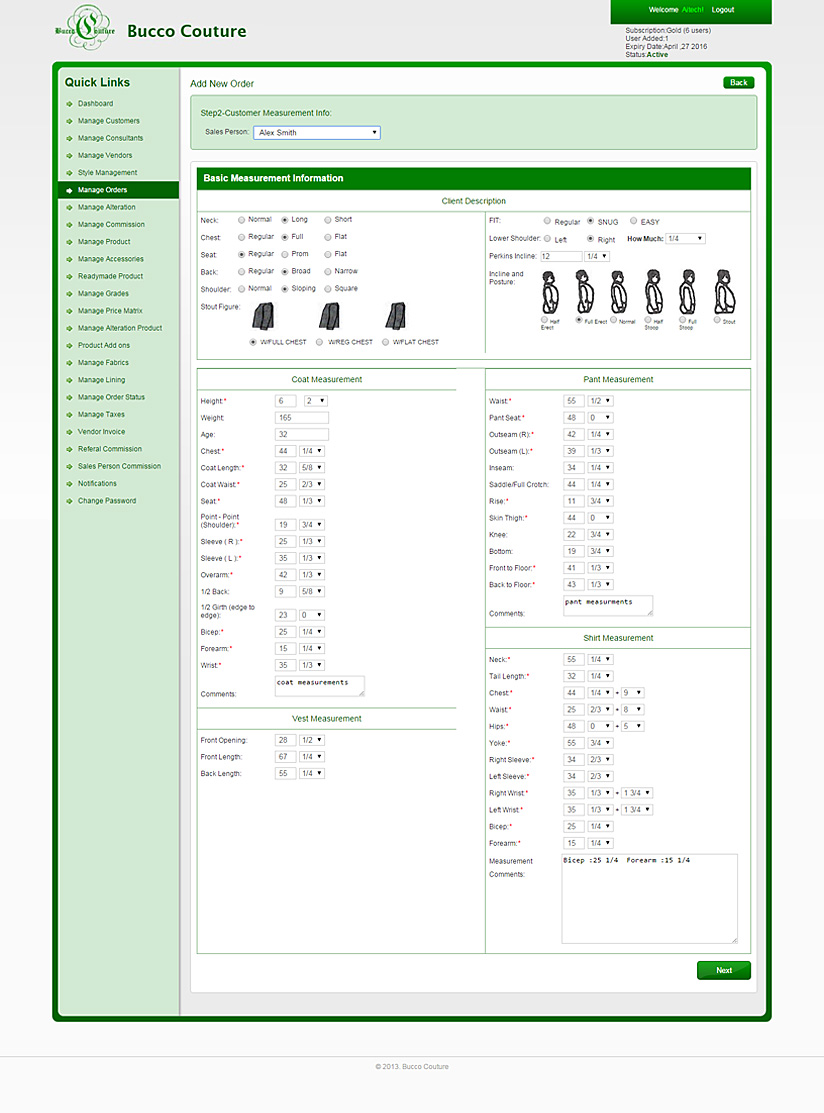This screenshot has height=1113, width=824.
Task: Click the Weight input field
Action: (302, 418)
